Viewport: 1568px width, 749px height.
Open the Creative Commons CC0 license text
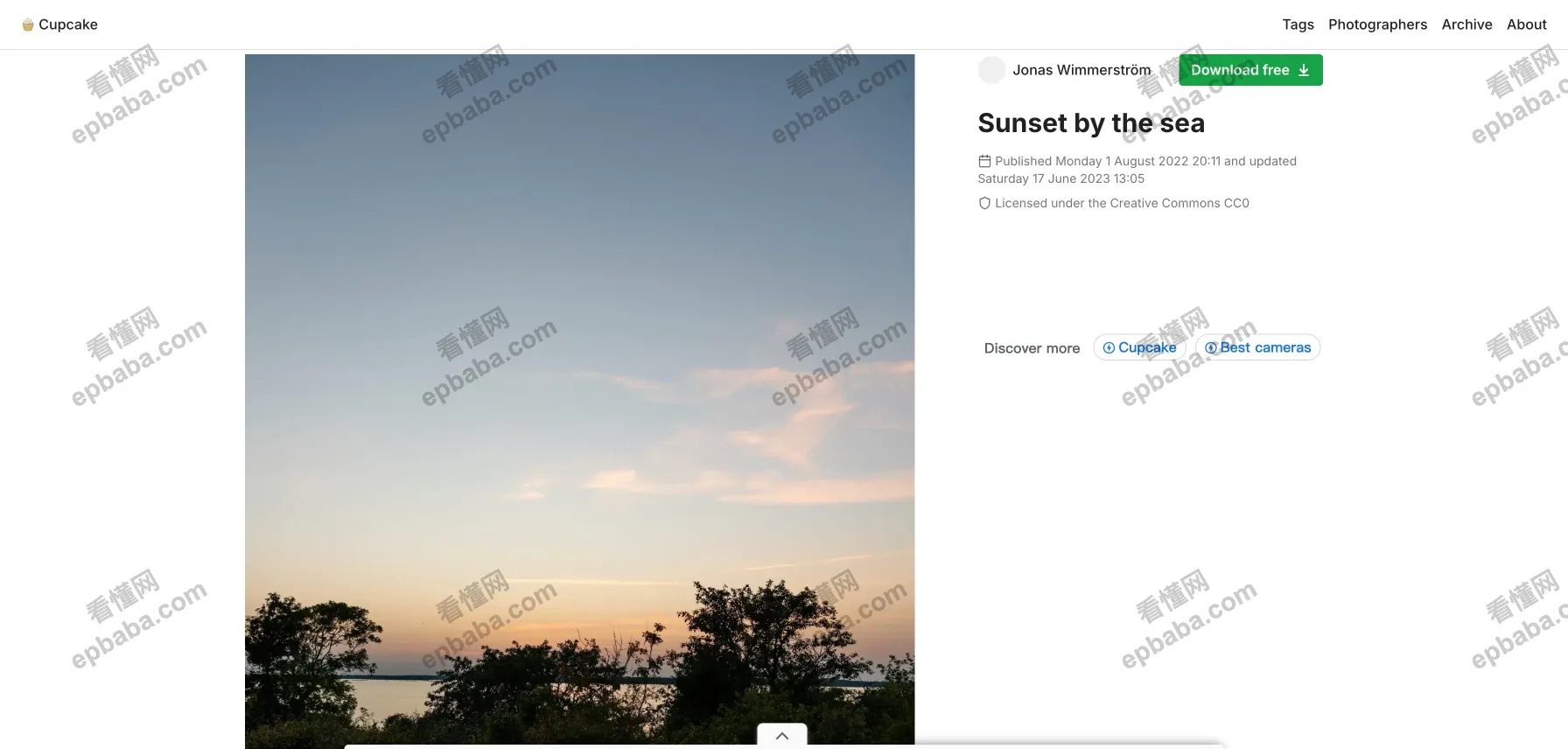click(1122, 203)
